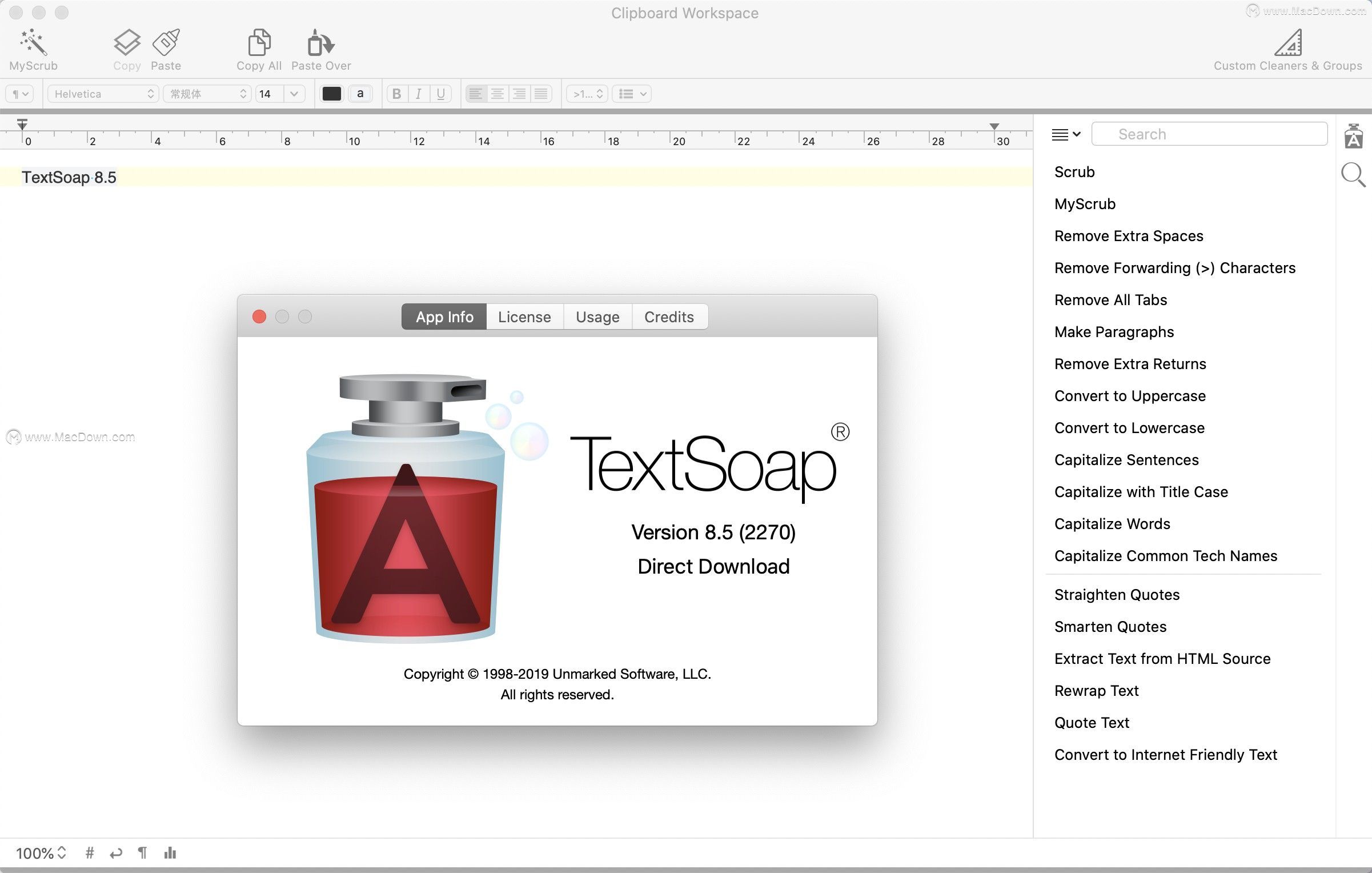Close the About TextSoap window
Viewport: 1372px width, 873px height.
259,317
